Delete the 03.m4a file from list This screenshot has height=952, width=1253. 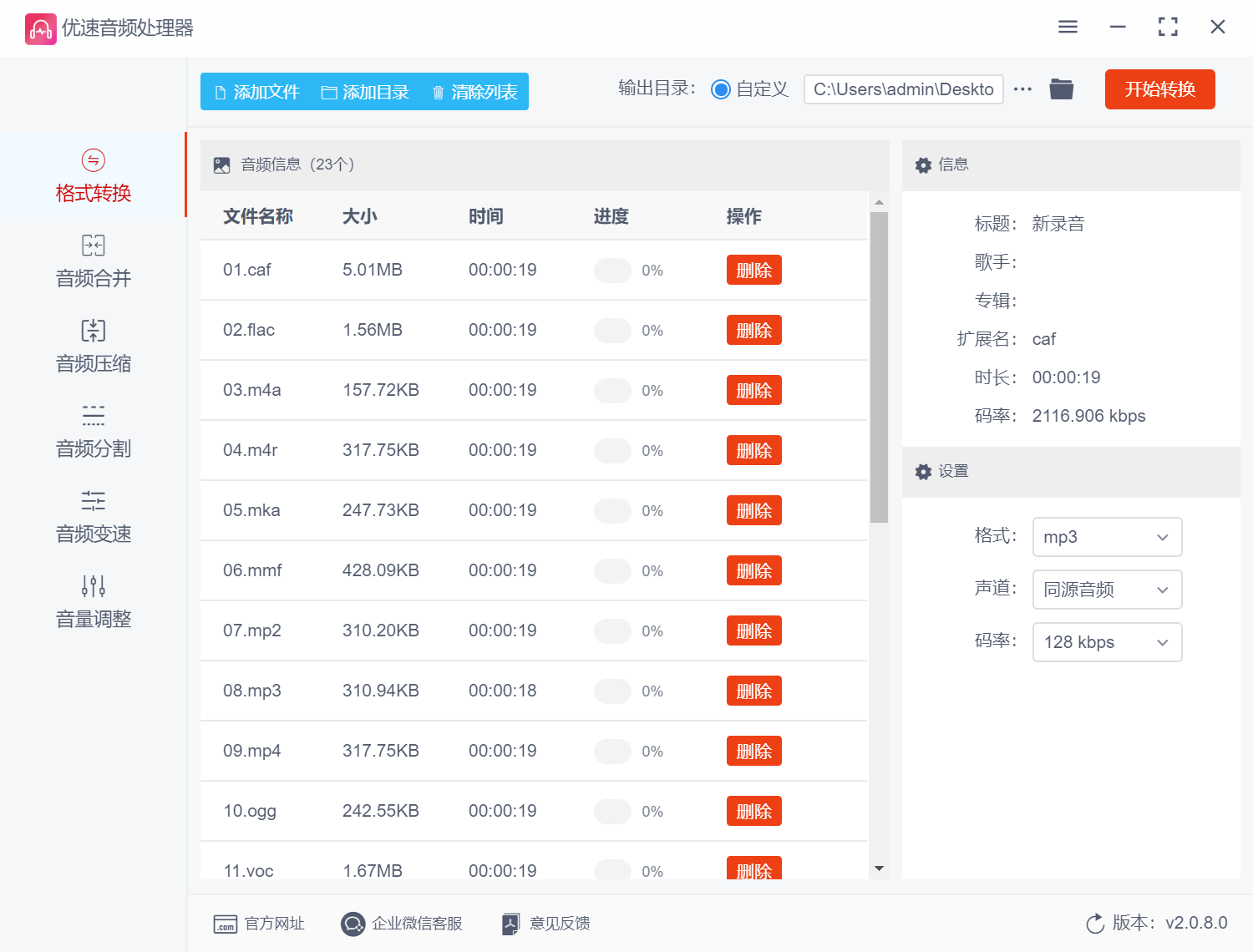tap(753, 391)
